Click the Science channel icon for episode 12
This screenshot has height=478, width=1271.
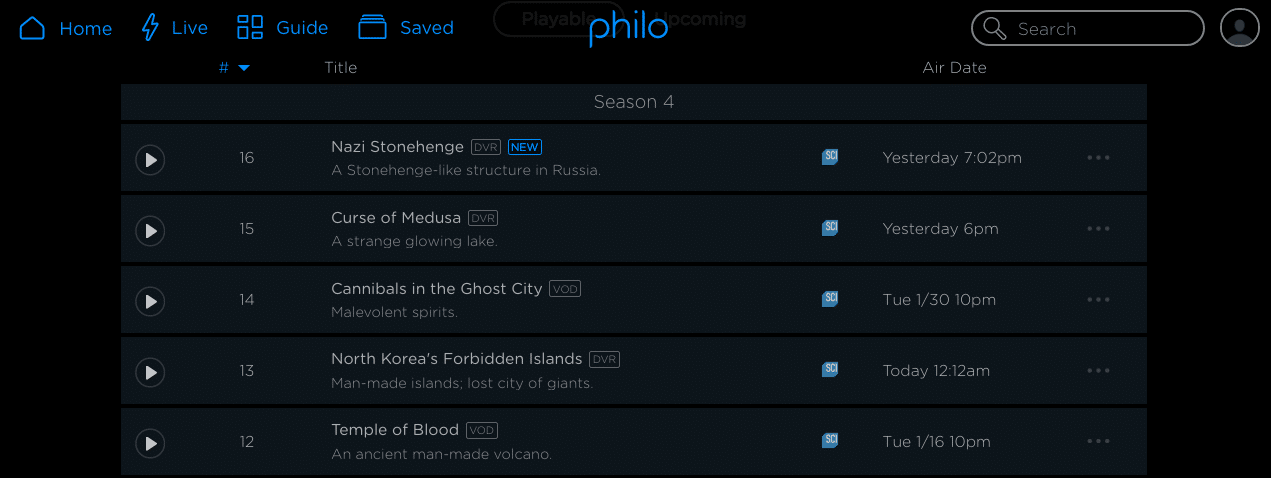pyautogui.click(x=829, y=441)
